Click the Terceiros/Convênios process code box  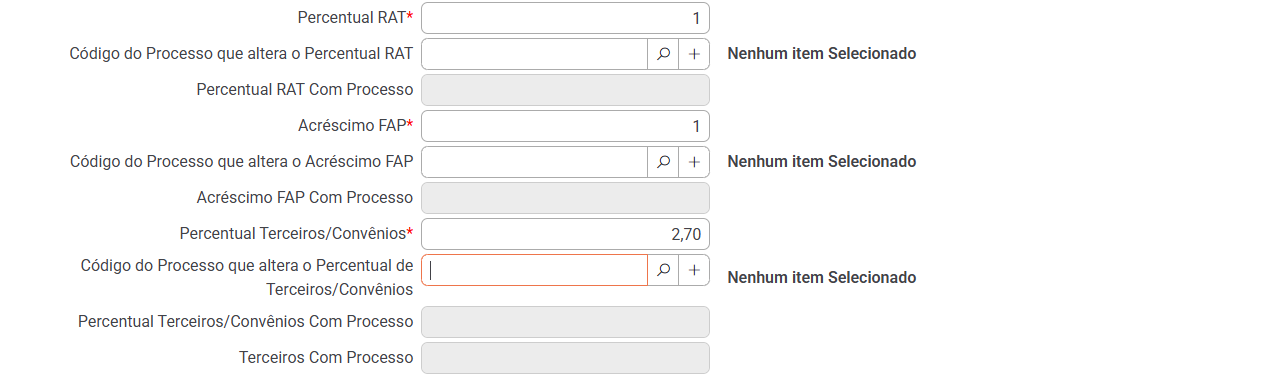click(535, 270)
